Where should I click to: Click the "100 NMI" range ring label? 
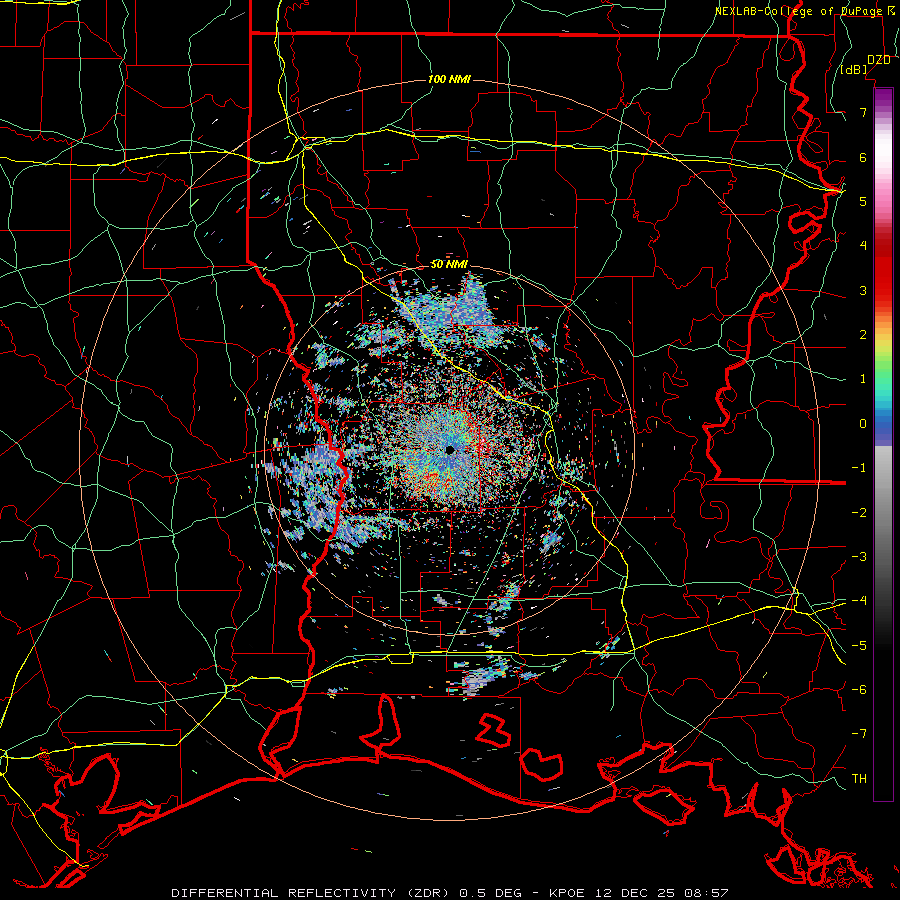(x=449, y=79)
